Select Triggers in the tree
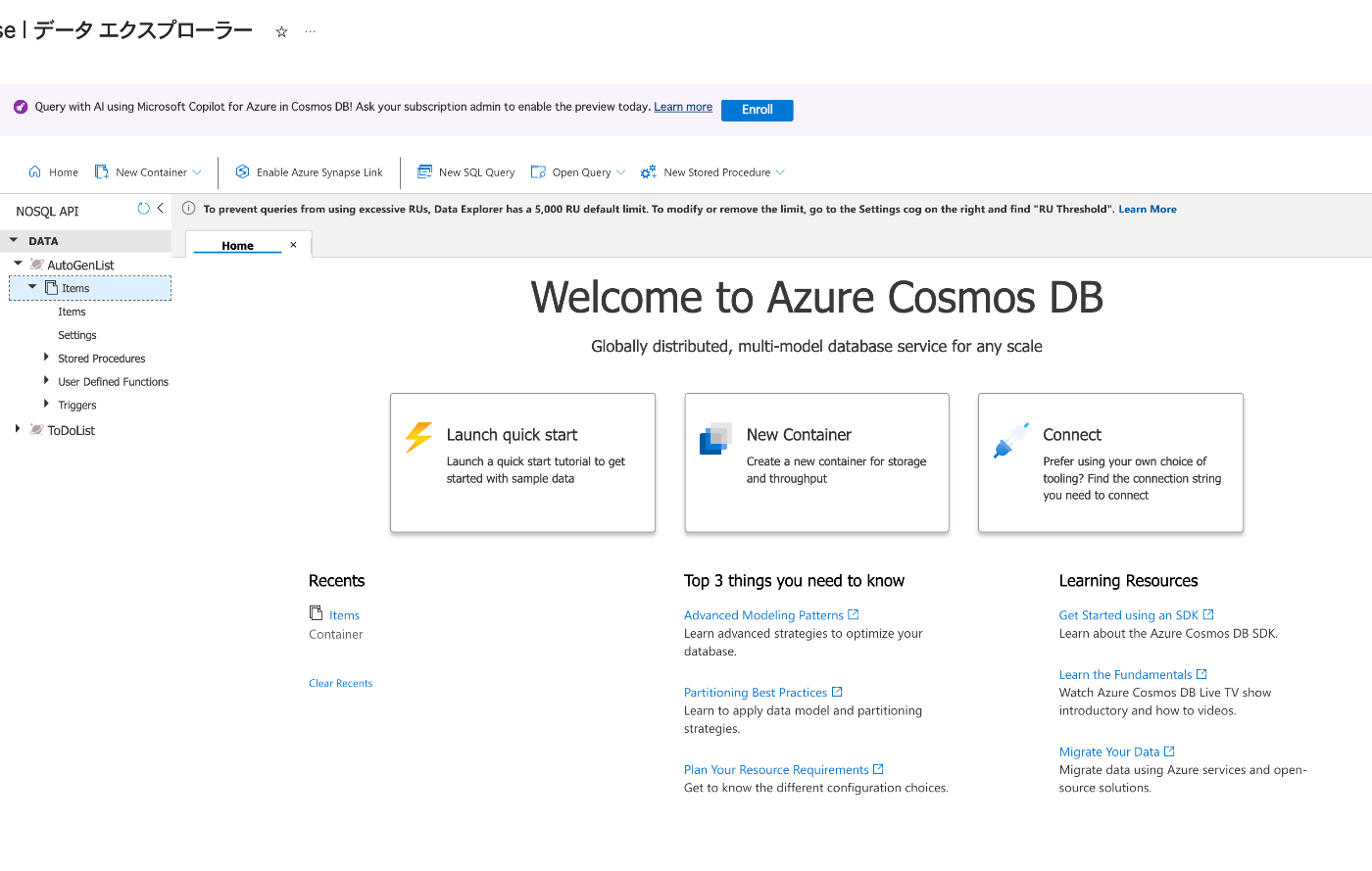 point(77,406)
